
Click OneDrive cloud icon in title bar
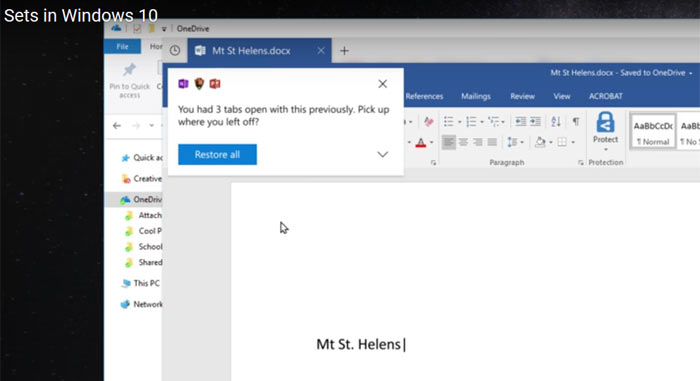[x=117, y=29]
